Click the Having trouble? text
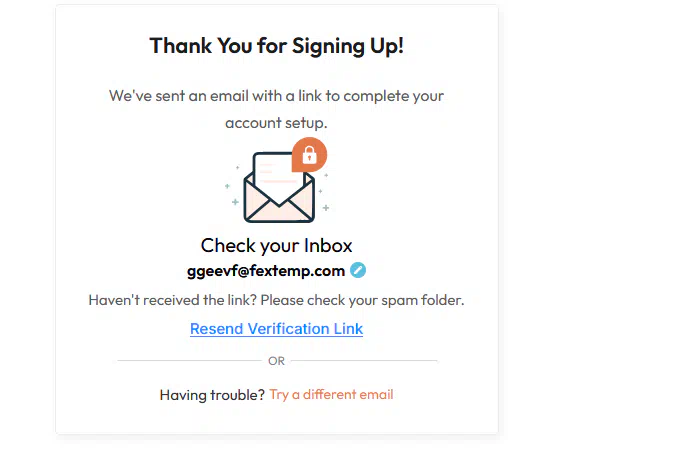 [212, 395]
